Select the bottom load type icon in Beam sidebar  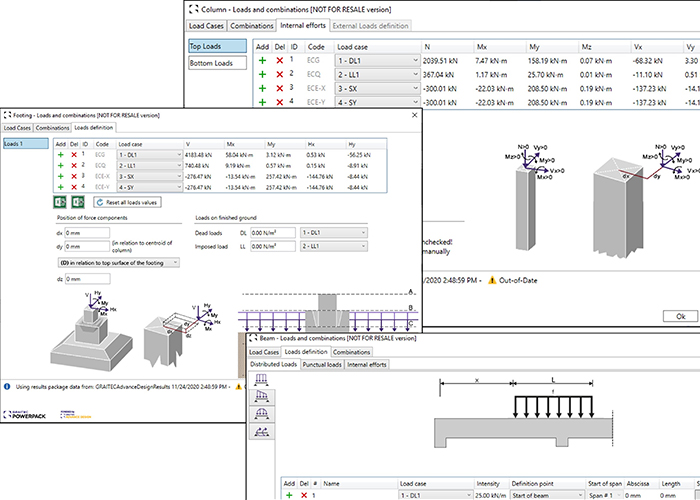click(x=262, y=431)
